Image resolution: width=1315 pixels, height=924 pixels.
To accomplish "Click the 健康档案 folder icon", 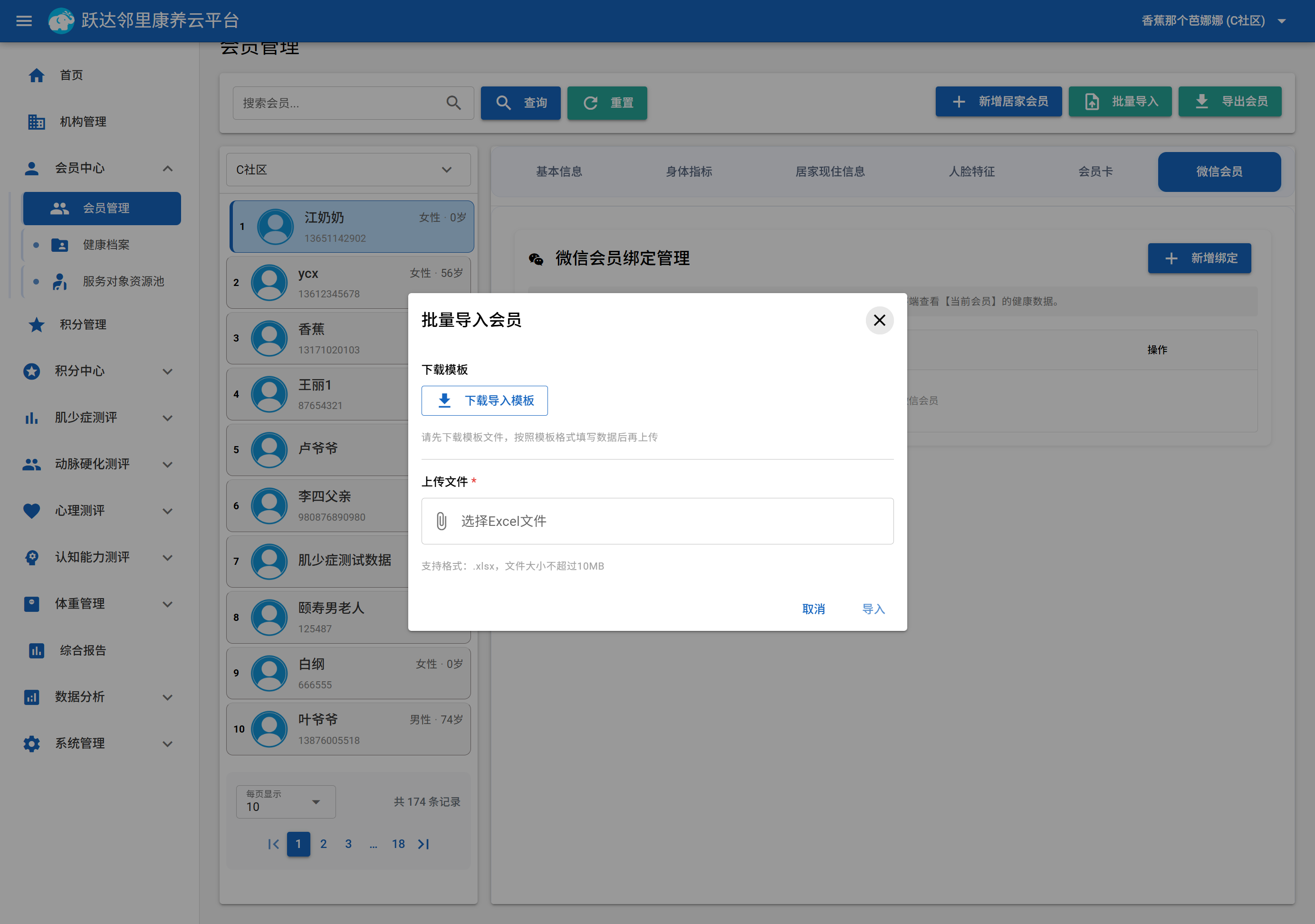I will [x=59, y=245].
